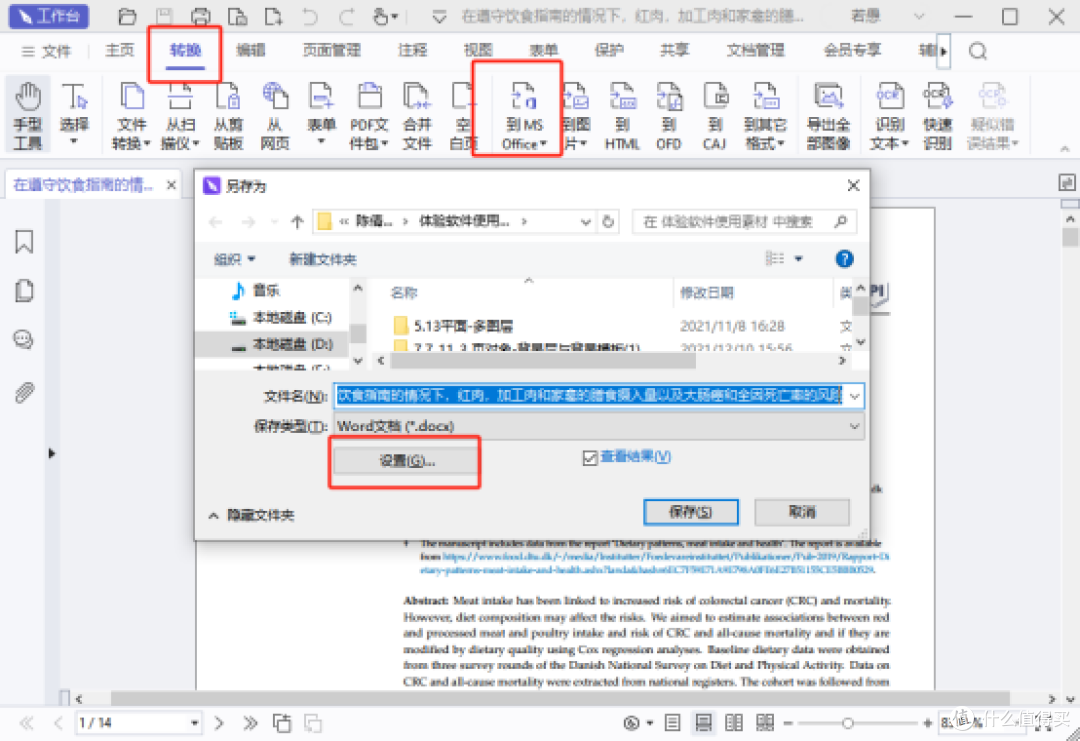Image resolution: width=1080 pixels, height=741 pixels.
Task: Click the Open folder icon in title bar
Action: 127,16
